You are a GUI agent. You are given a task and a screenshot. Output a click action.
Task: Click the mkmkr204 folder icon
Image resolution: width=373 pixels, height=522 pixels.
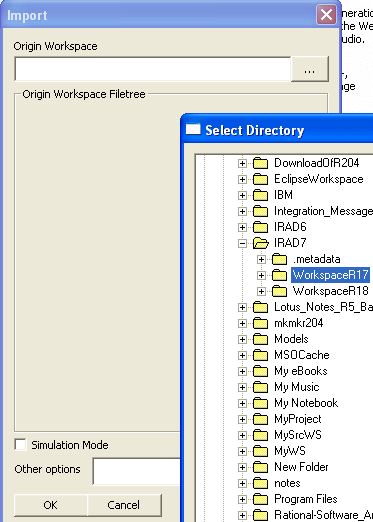click(260, 323)
